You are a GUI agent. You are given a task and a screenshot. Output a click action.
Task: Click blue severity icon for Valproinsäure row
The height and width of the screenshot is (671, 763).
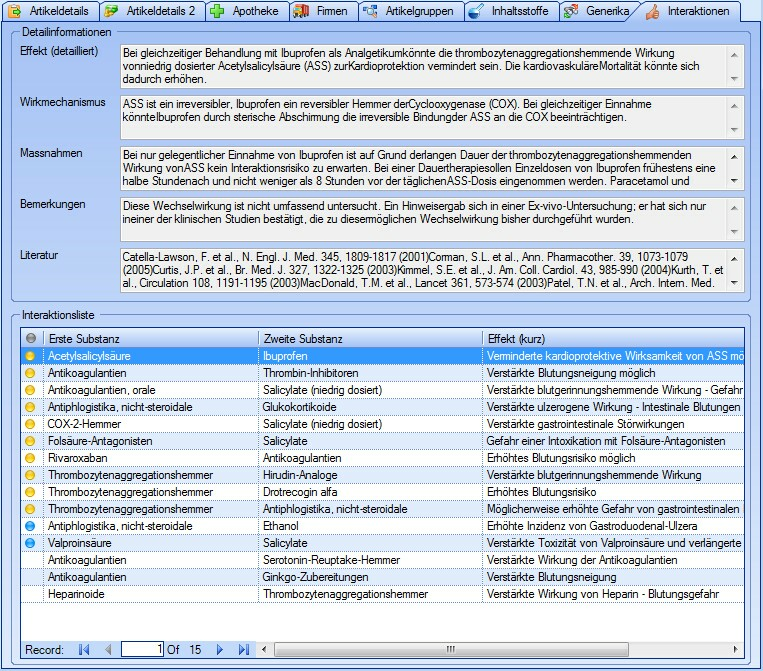[30, 543]
